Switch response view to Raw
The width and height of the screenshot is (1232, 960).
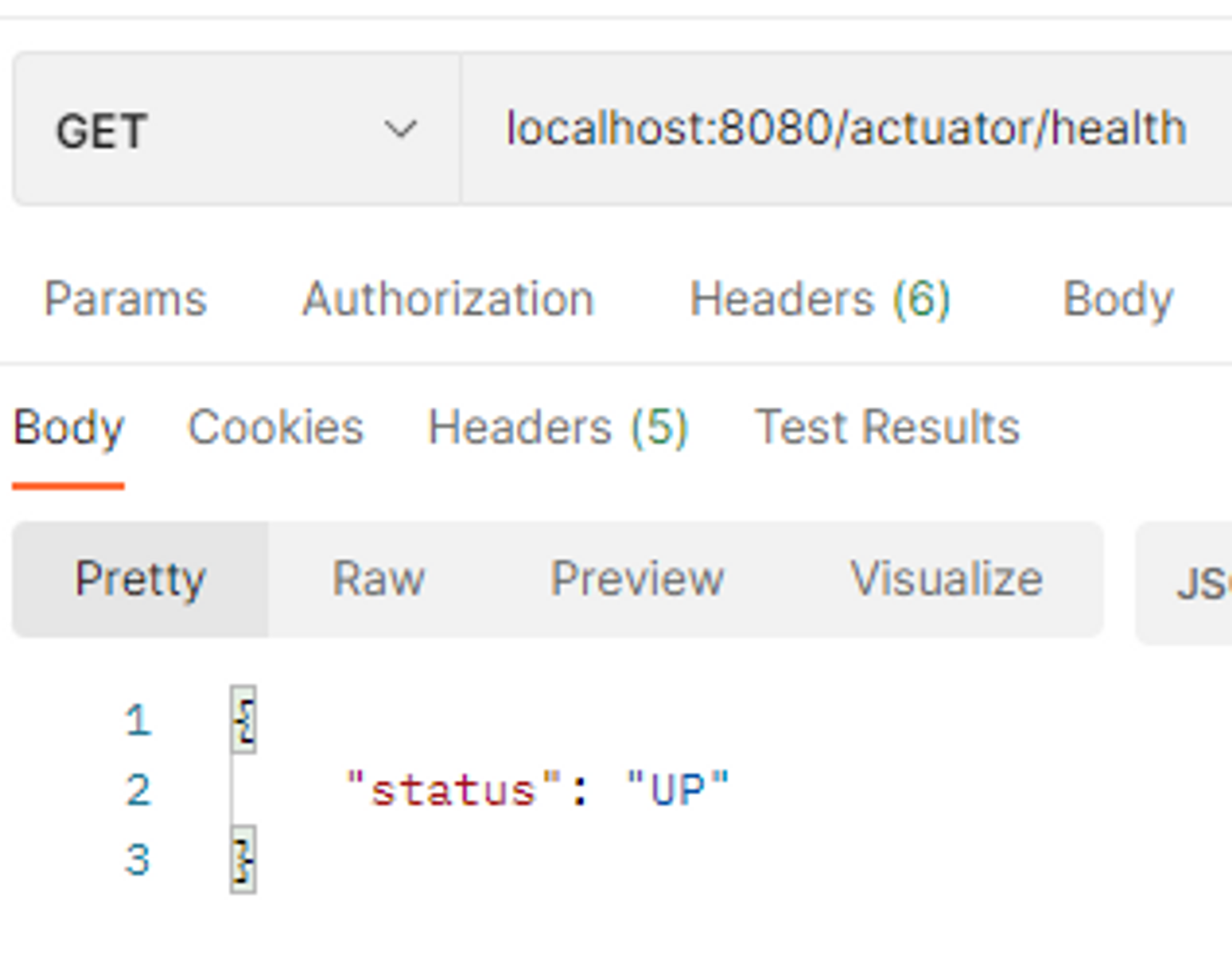coord(378,579)
